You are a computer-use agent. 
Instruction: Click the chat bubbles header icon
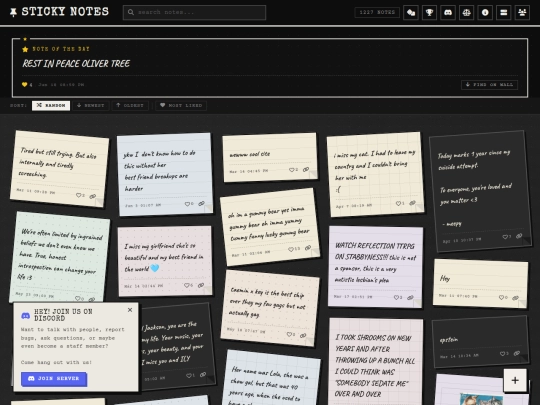(x=411, y=12)
